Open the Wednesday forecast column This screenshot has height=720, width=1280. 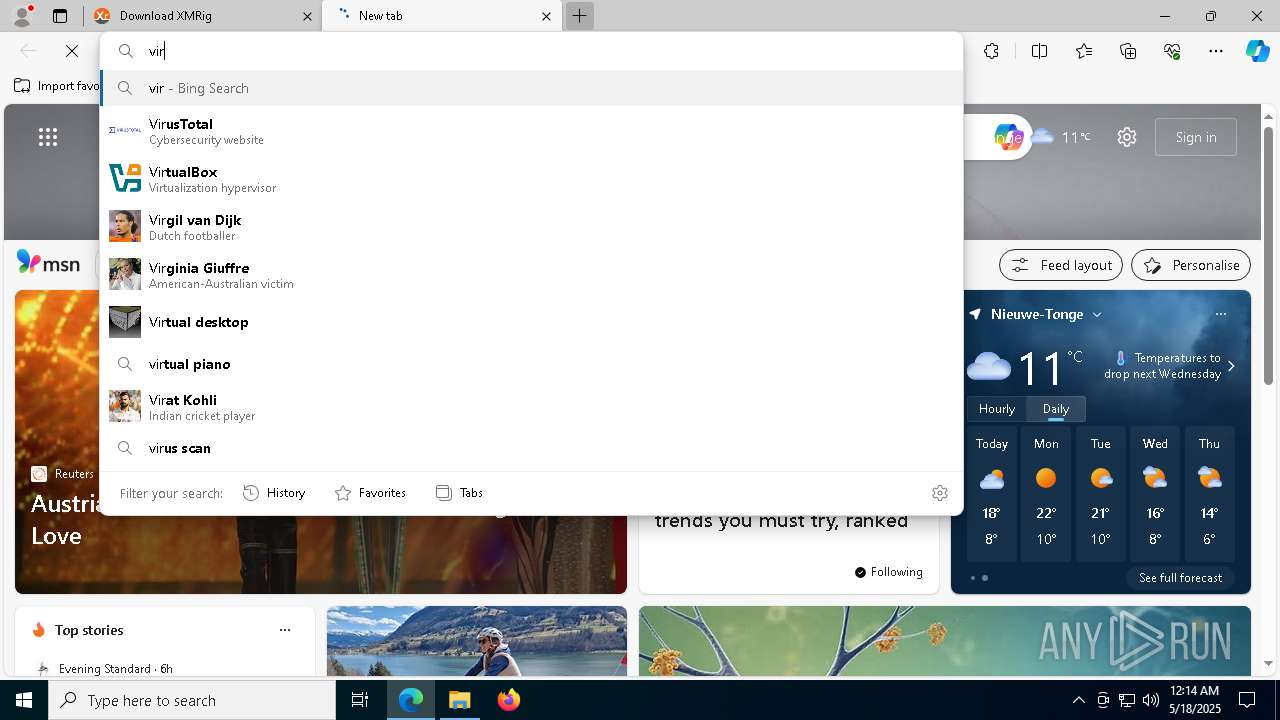(x=1155, y=494)
